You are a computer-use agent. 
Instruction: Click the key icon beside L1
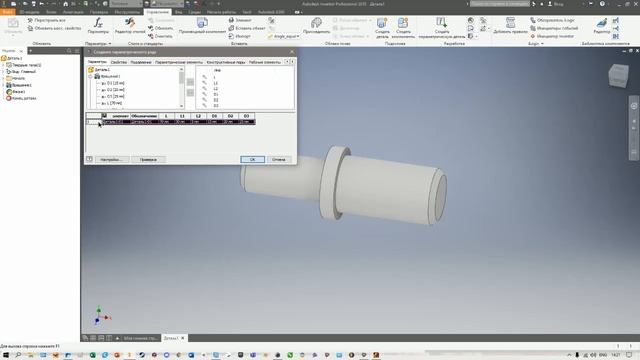[204, 83]
